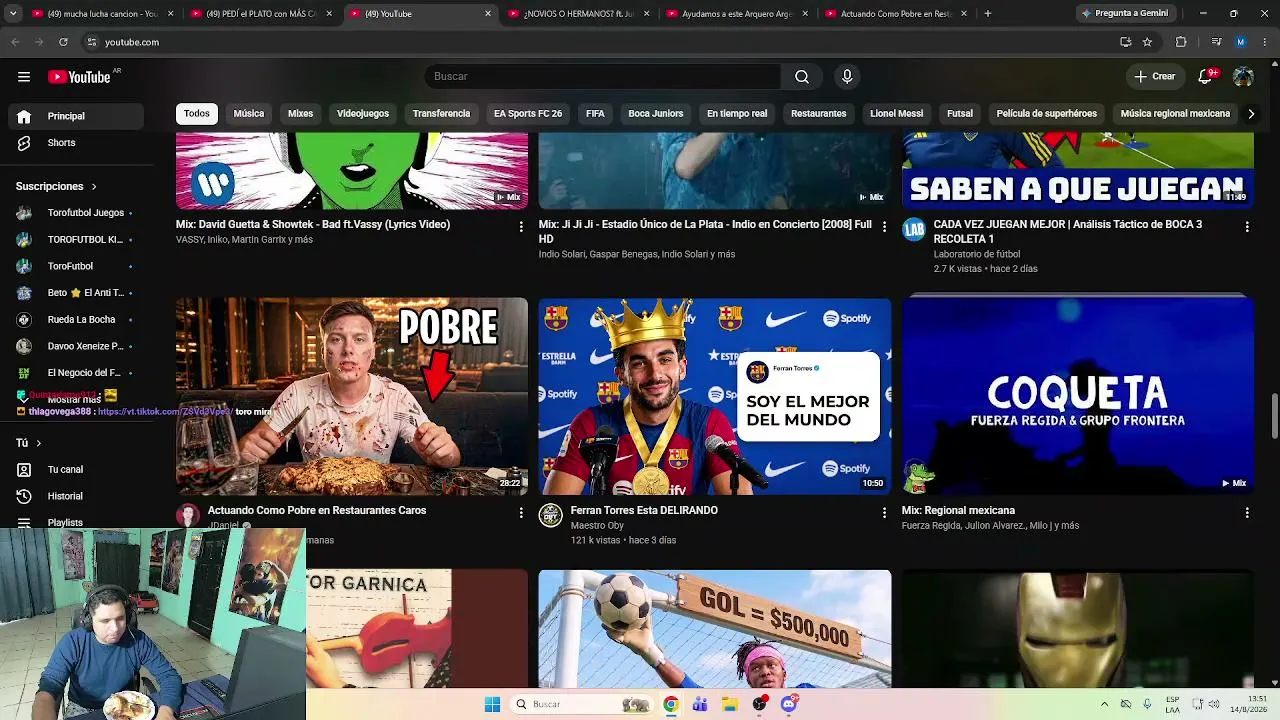Image resolution: width=1280 pixels, height=720 pixels.
Task: Switch to the Ayudamos a este Arquero tab
Action: click(x=738, y=14)
